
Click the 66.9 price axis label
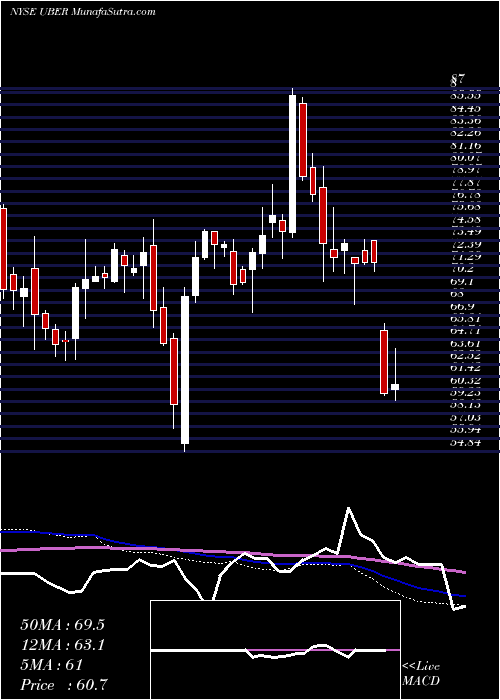tap(462, 307)
